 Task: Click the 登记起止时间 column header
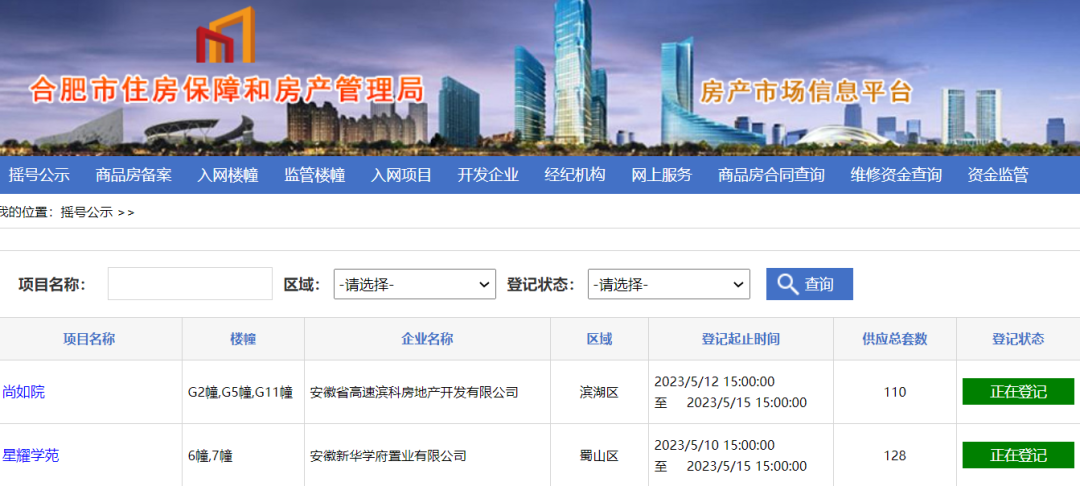[x=740, y=339]
